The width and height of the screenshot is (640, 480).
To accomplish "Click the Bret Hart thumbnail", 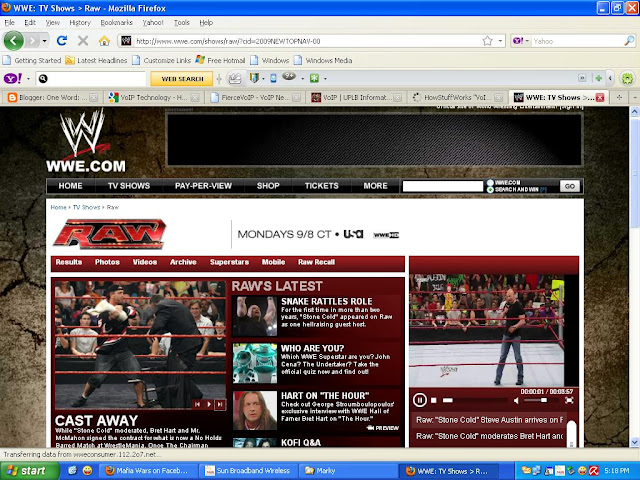I will (x=255, y=411).
